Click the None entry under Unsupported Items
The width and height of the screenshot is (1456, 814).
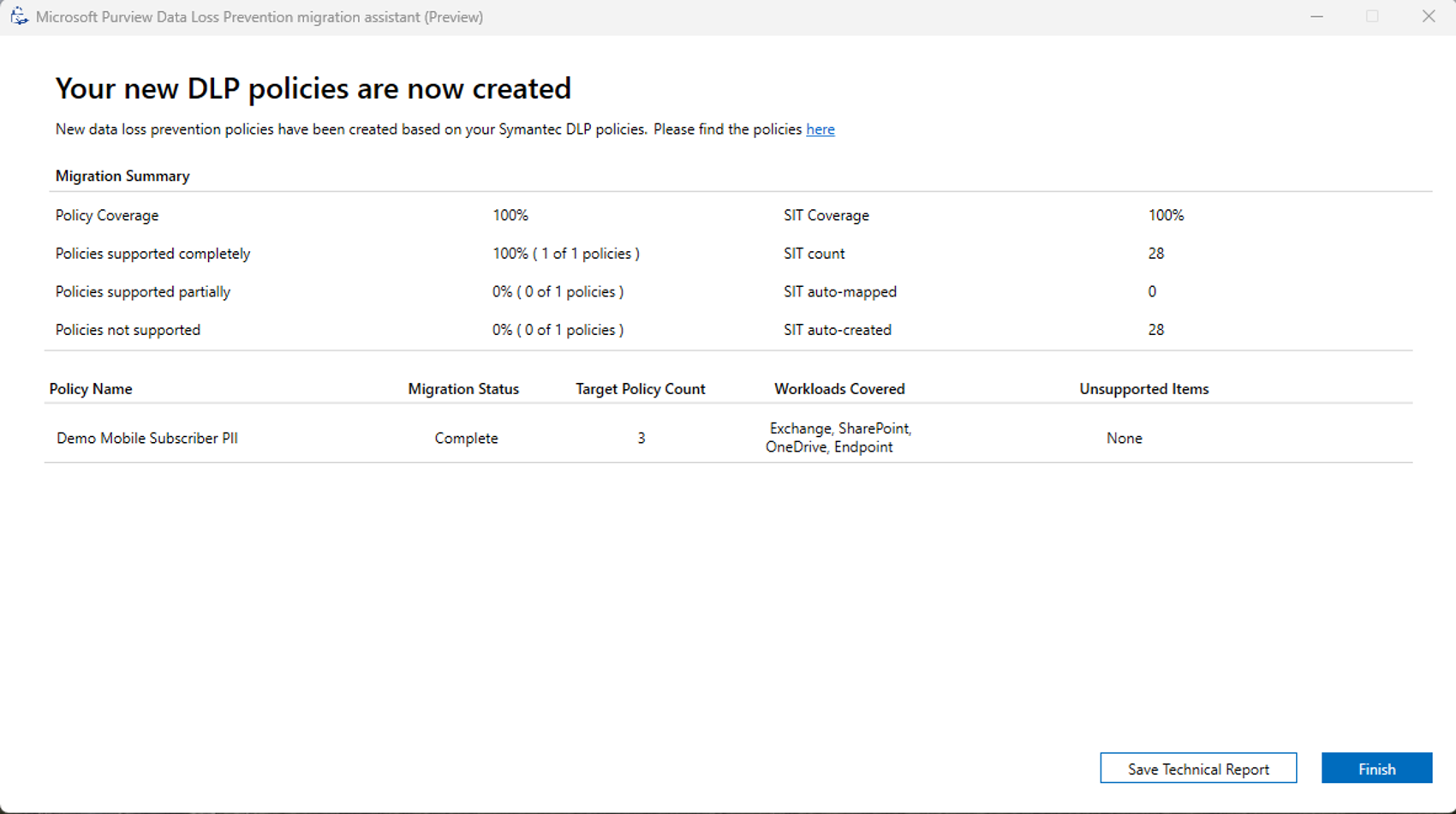click(1124, 438)
